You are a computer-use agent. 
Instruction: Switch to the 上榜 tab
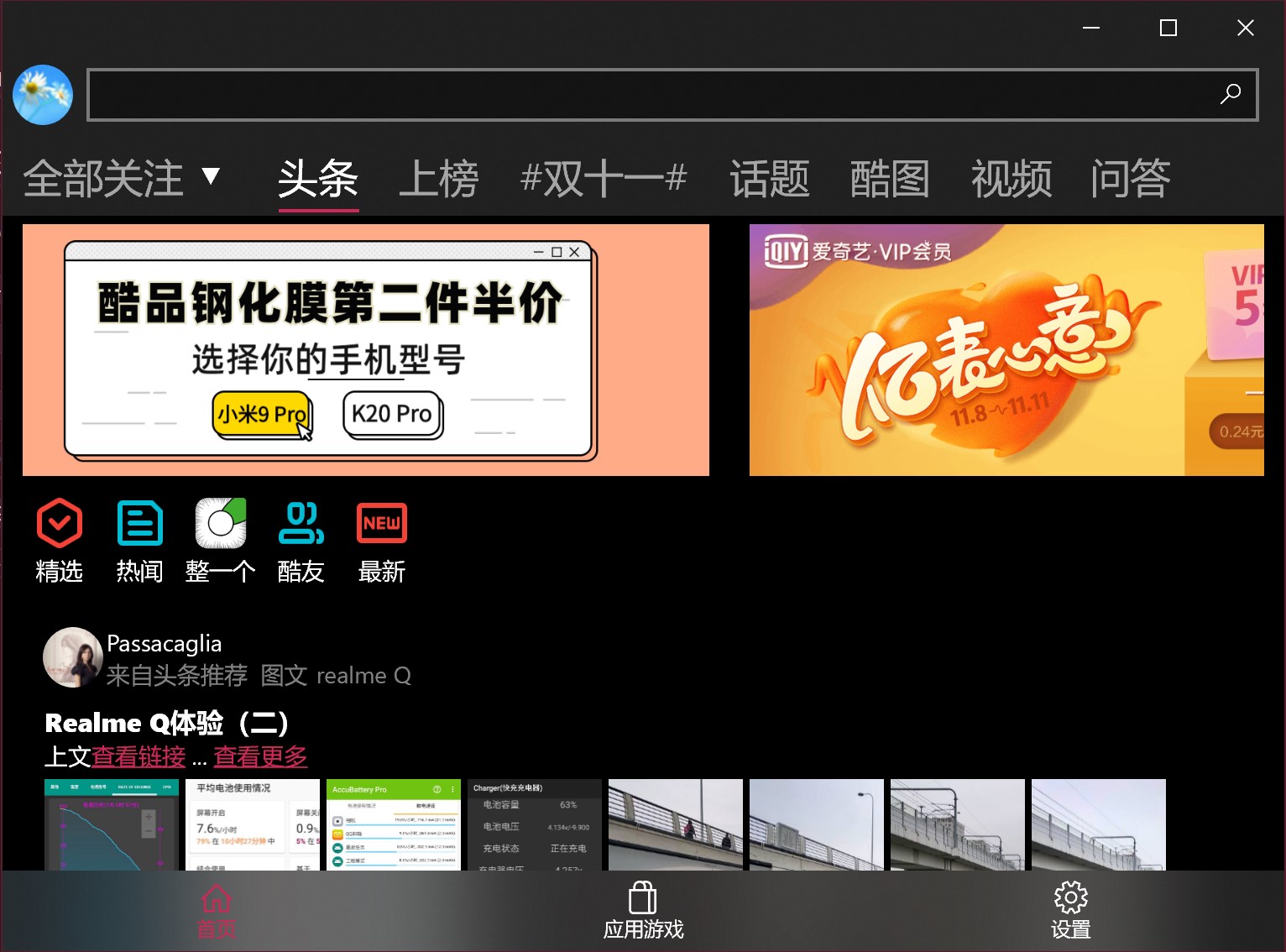pyautogui.click(x=439, y=179)
